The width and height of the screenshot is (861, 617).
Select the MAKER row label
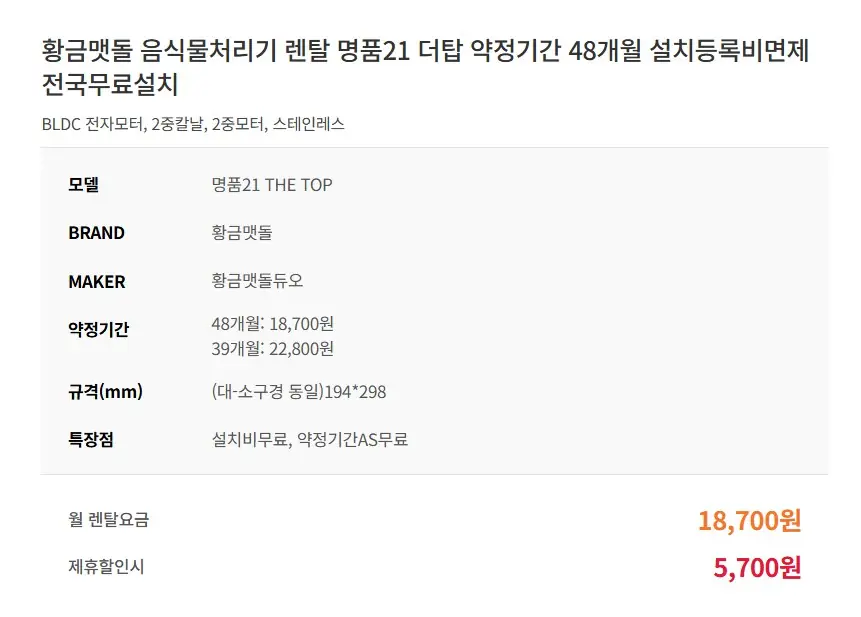(x=97, y=282)
